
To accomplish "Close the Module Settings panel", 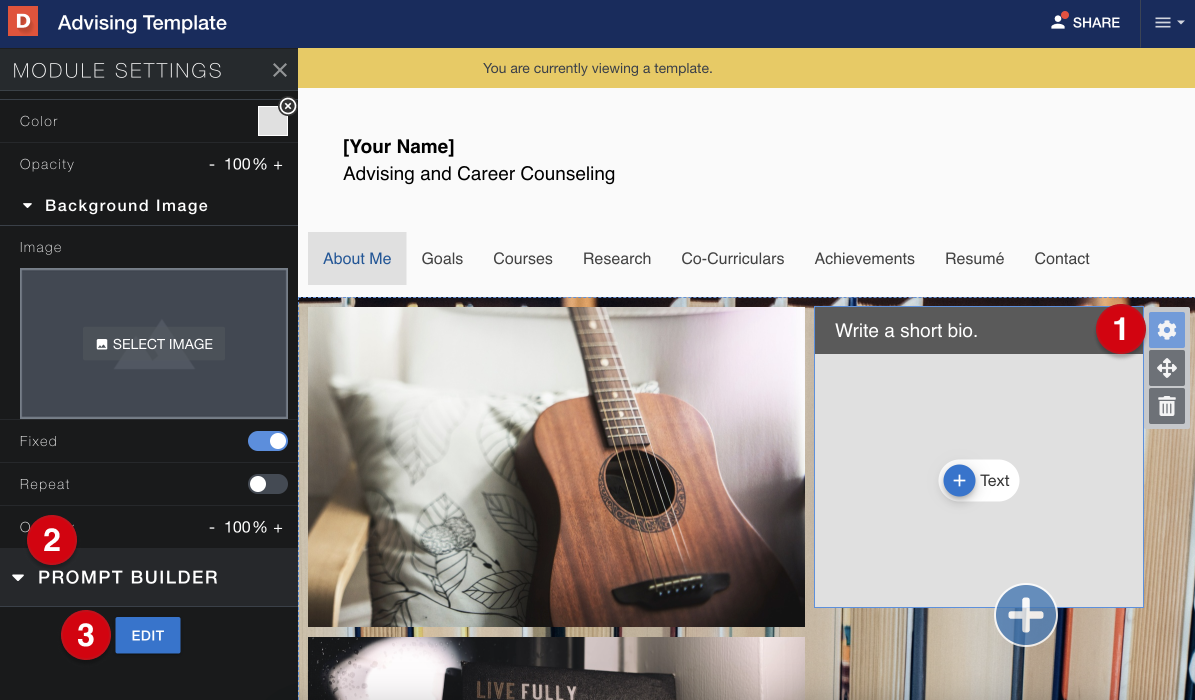I will coord(280,70).
